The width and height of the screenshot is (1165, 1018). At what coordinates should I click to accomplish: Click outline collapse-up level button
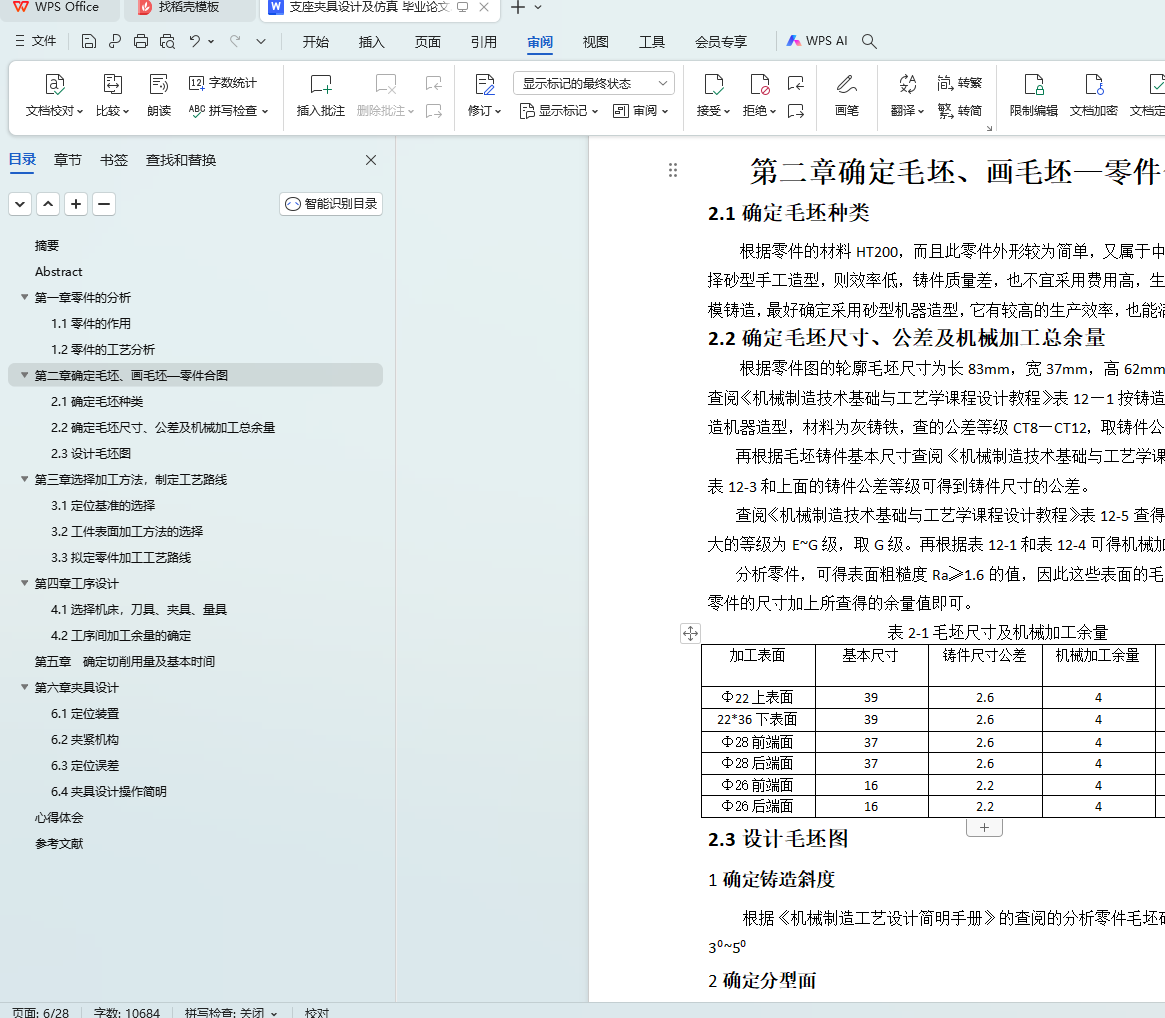(48, 204)
